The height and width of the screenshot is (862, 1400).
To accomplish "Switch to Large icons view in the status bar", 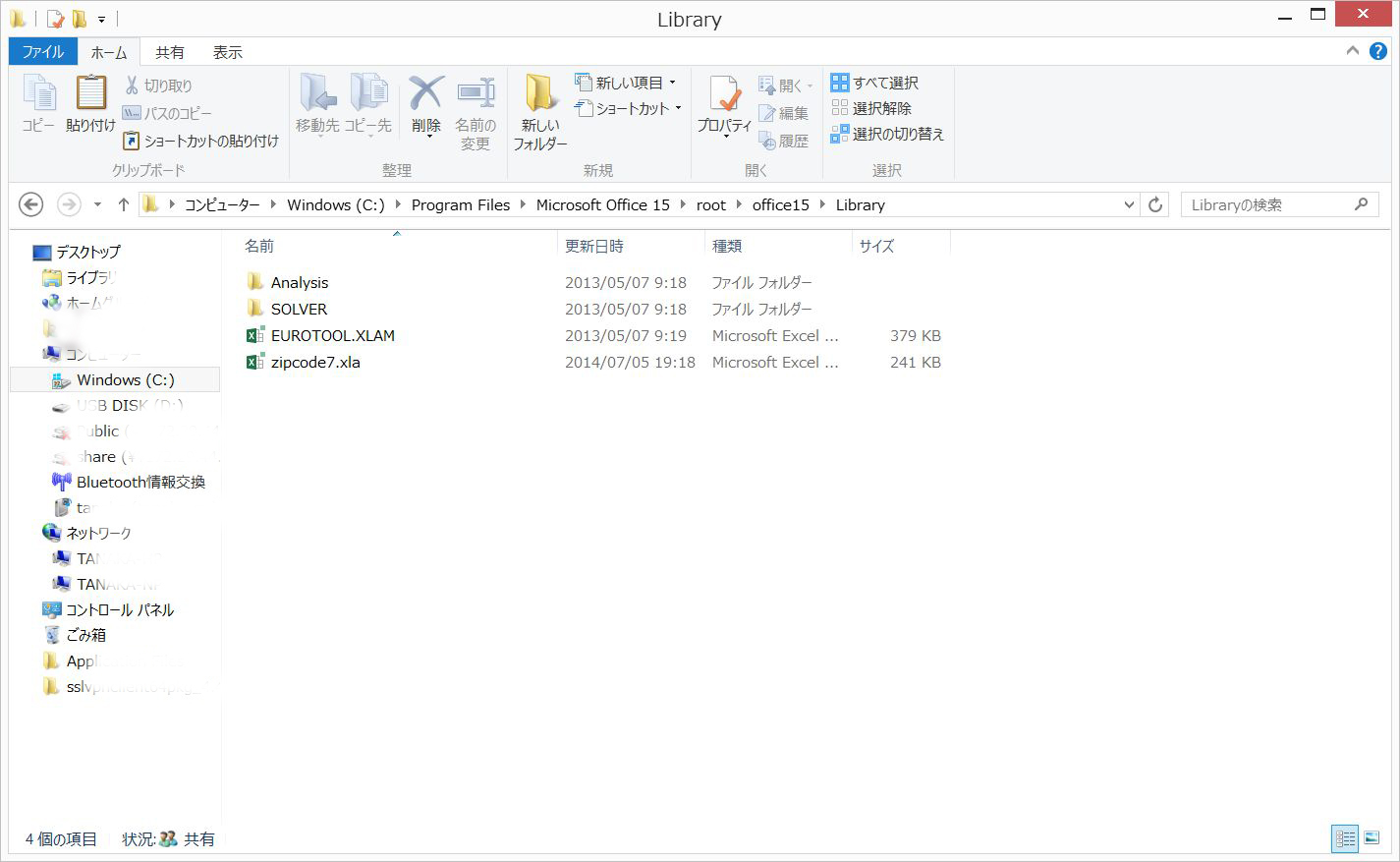I will coord(1372,838).
